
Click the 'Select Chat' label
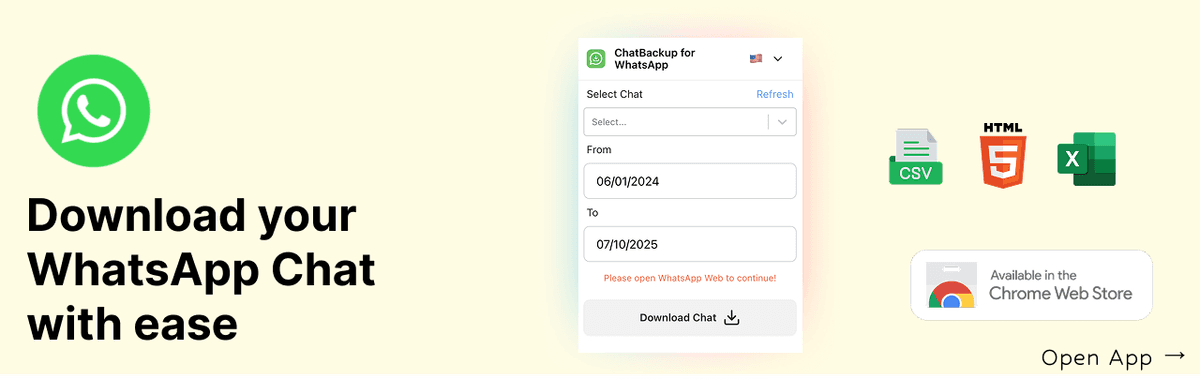615,94
